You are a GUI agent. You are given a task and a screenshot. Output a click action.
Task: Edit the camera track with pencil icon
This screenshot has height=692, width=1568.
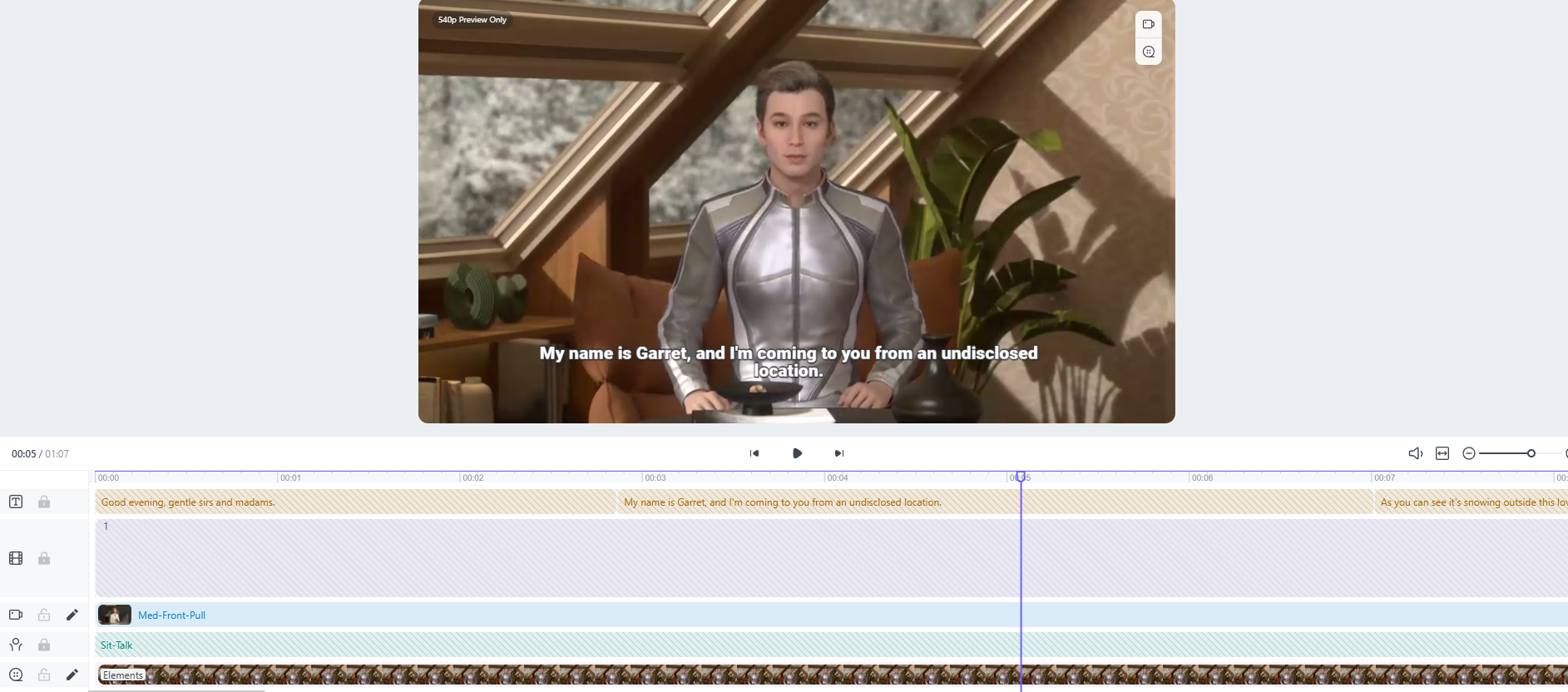pyautogui.click(x=72, y=615)
